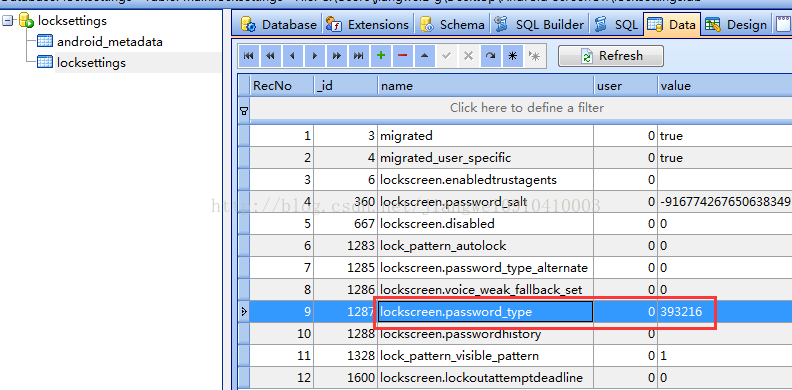Click the refresh data arrow icon
Image resolution: width=792 pixels, height=390 pixels.
[x=490, y=56]
